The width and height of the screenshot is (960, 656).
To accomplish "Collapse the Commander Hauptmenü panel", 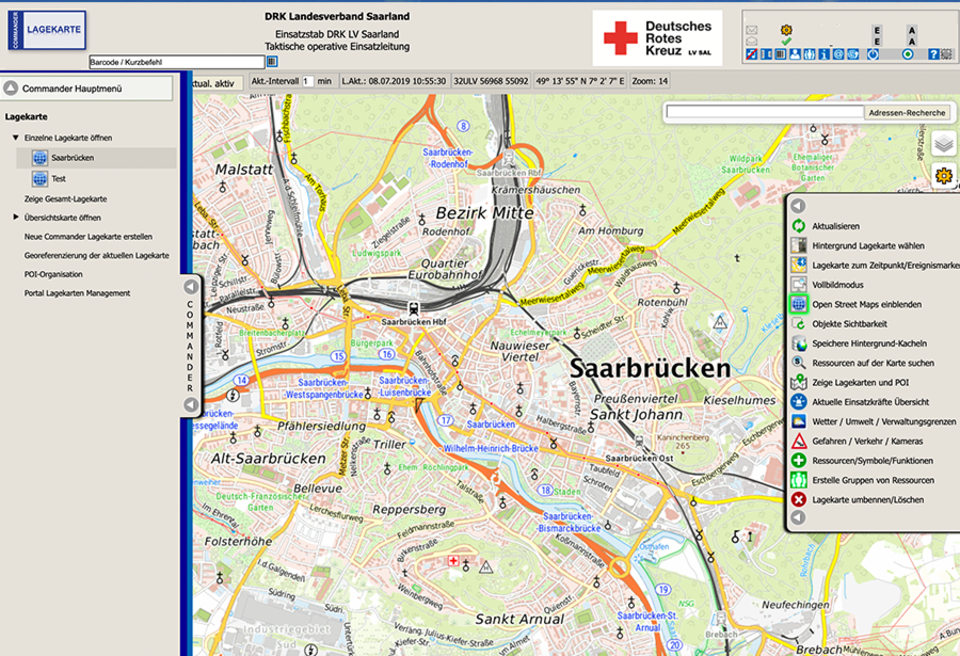I will (10, 89).
